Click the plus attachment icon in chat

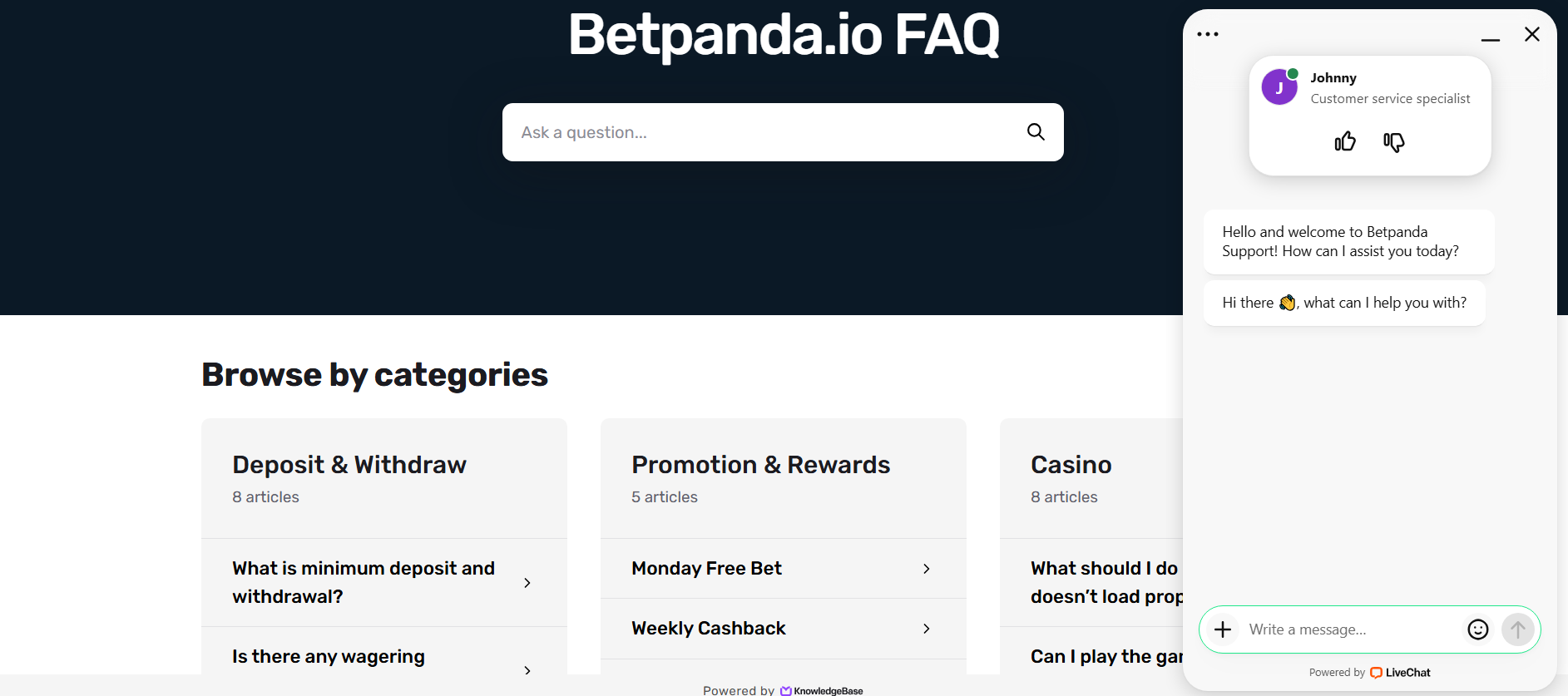tap(1223, 629)
